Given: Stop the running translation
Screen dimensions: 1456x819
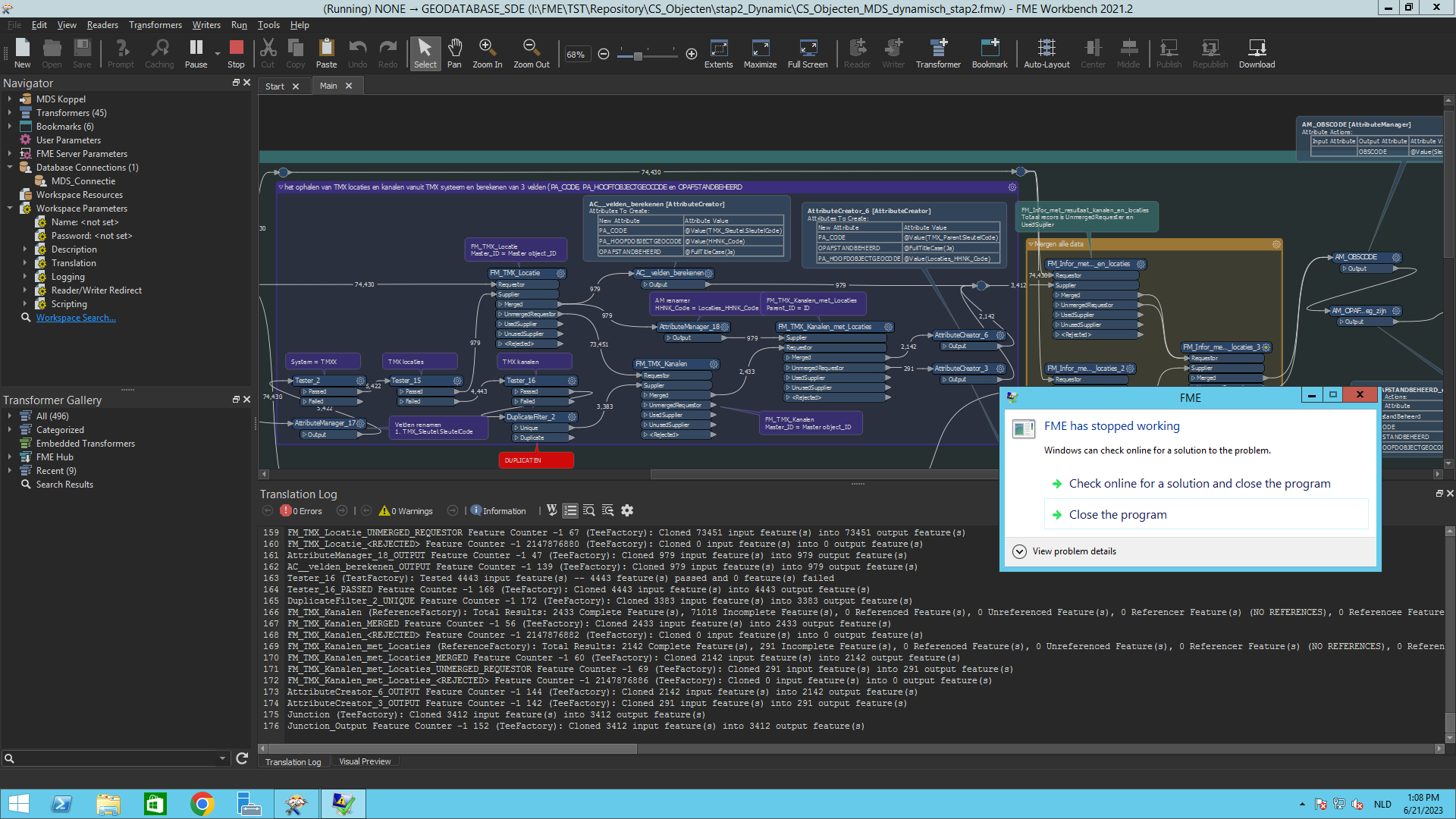Looking at the screenshot, I should click(x=236, y=53).
